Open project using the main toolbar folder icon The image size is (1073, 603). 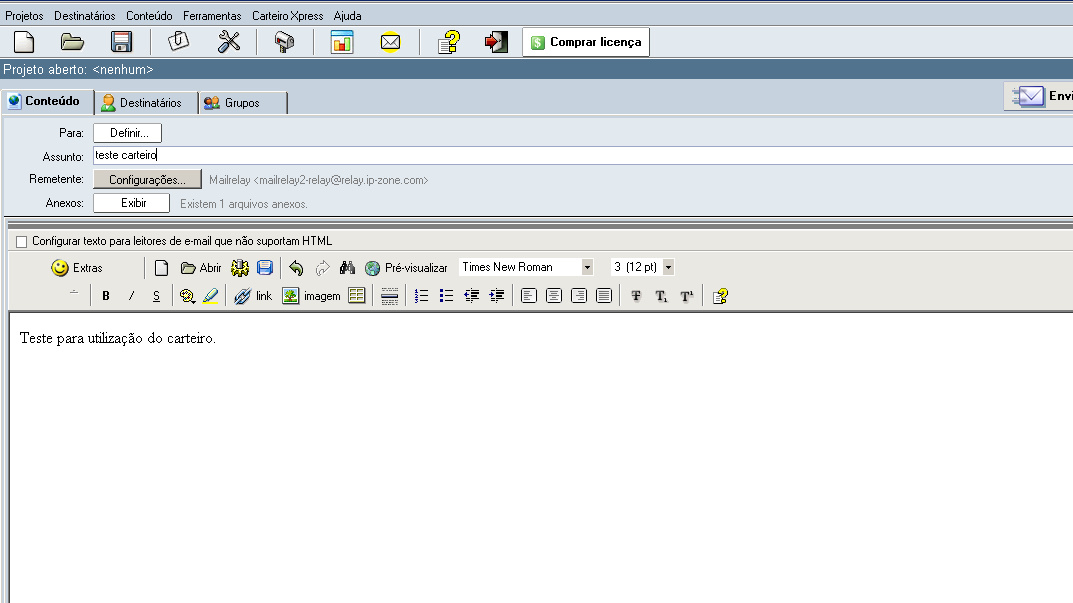(x=72, y=42)
